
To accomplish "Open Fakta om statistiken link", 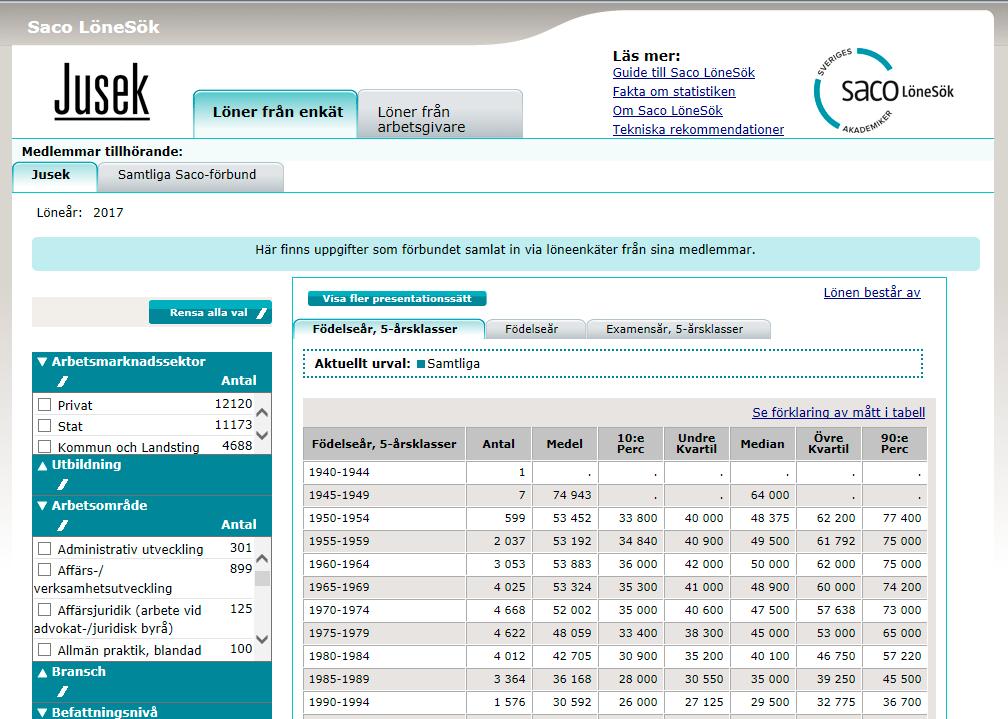I will coord(674,91).
